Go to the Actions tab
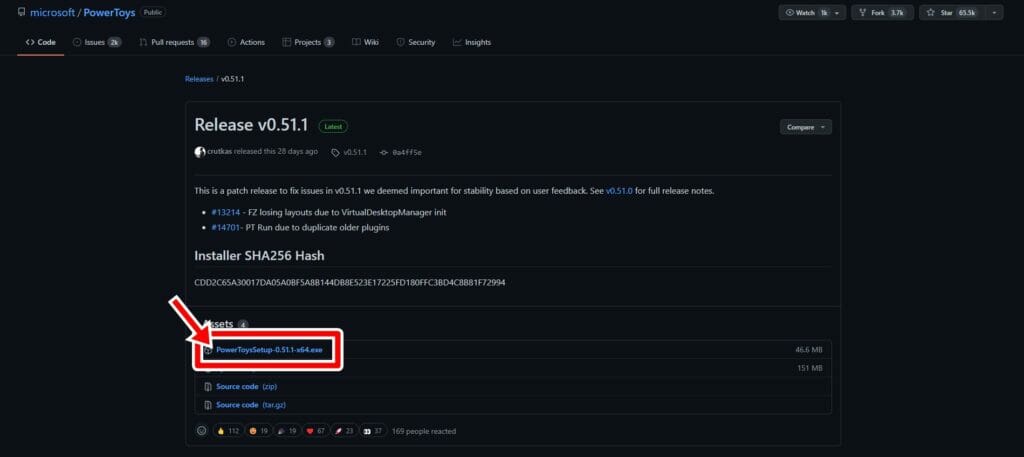Screen dimensions: 1024x457 tap(246, 42)
